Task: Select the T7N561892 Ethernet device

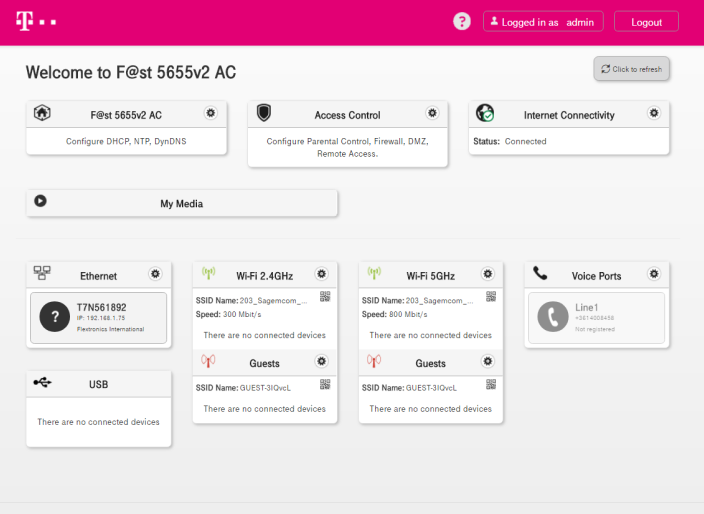Action: point(98,318)
